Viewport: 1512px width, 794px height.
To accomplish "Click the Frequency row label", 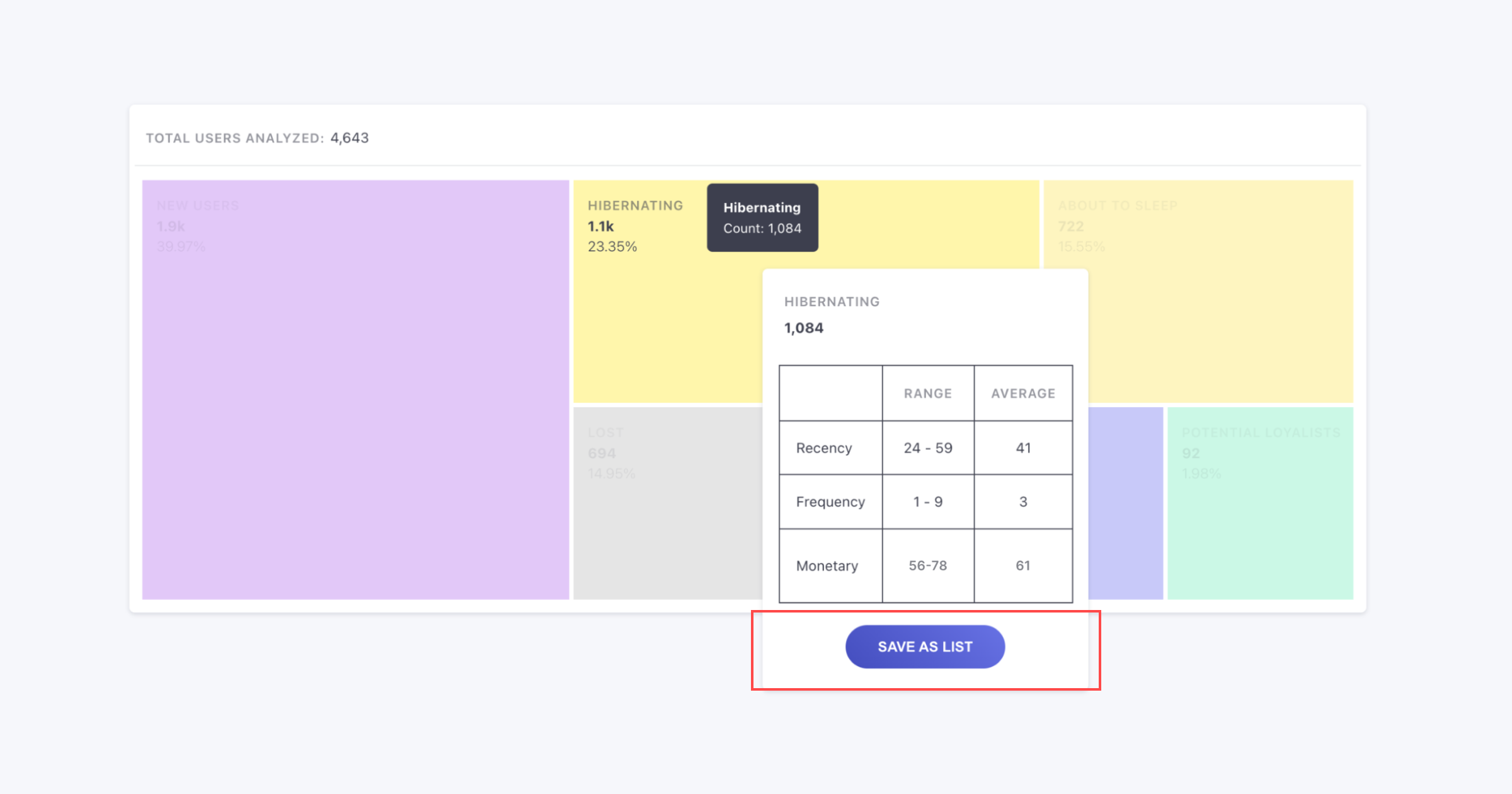I will point(830,502).
